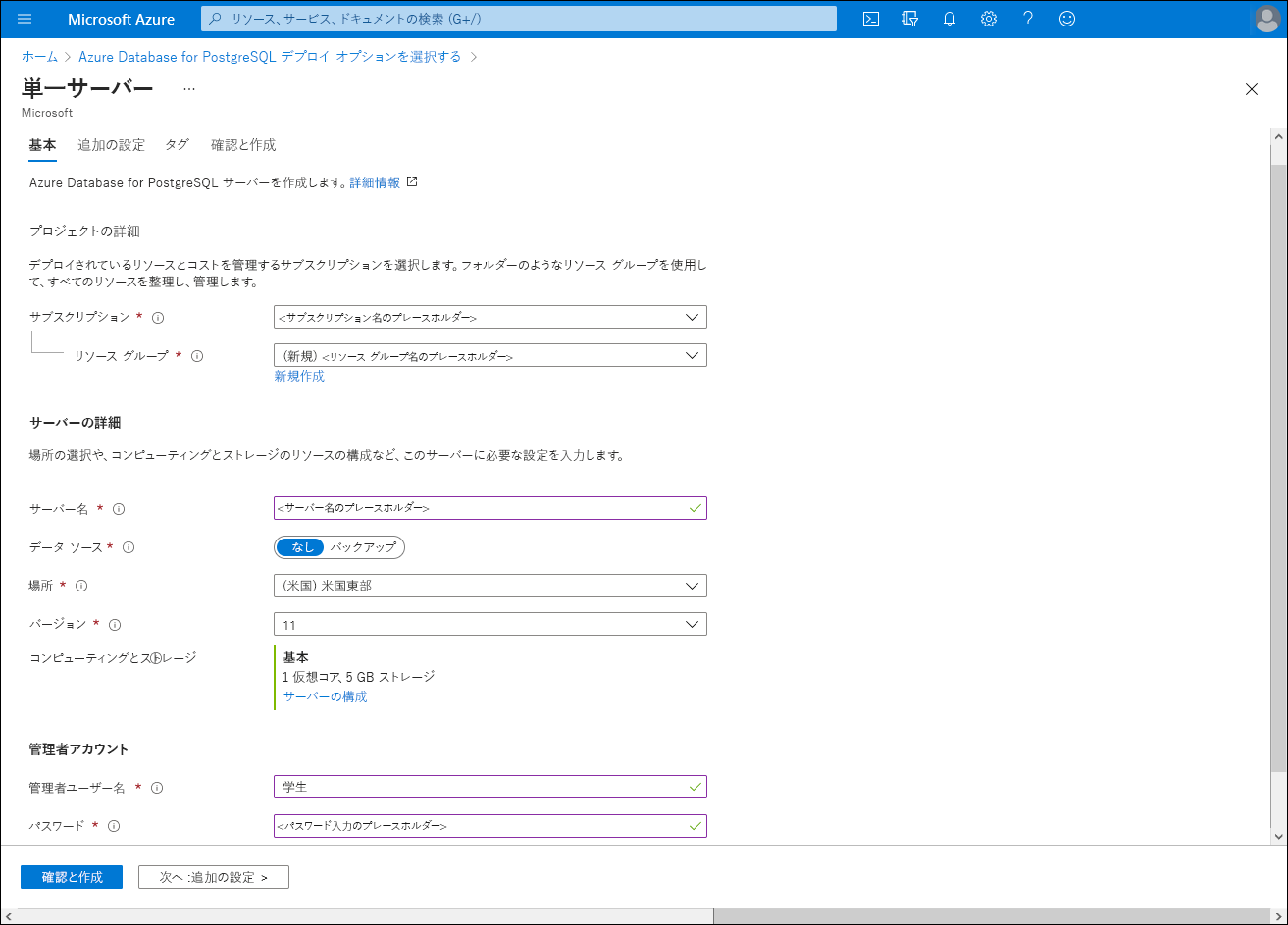Click the info icon next to バージョン
The image size is (1288, 925).
(x=115, y=625)
